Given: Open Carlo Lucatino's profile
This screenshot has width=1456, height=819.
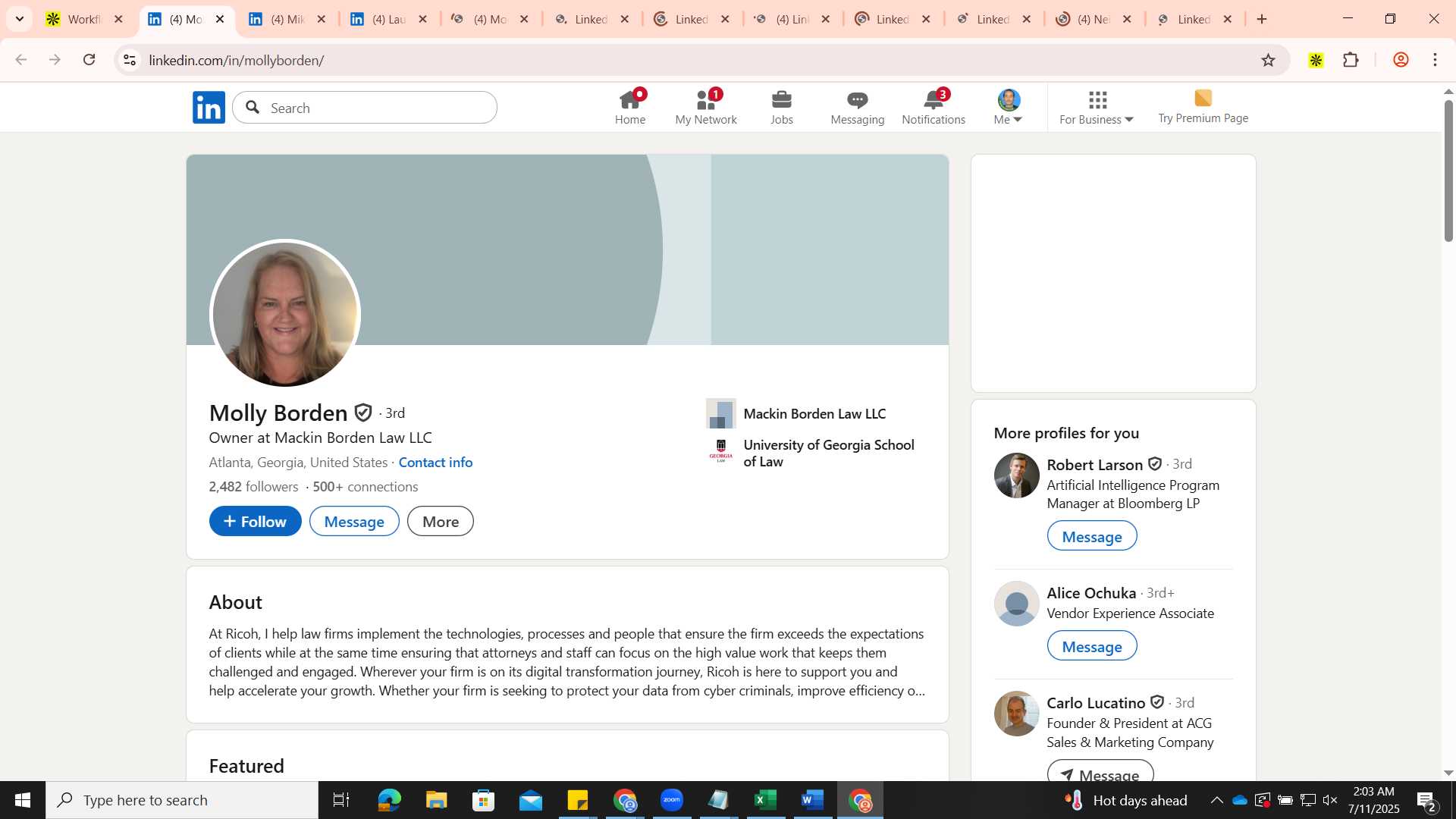Looking at the screenshot, I should (1096, 703).
